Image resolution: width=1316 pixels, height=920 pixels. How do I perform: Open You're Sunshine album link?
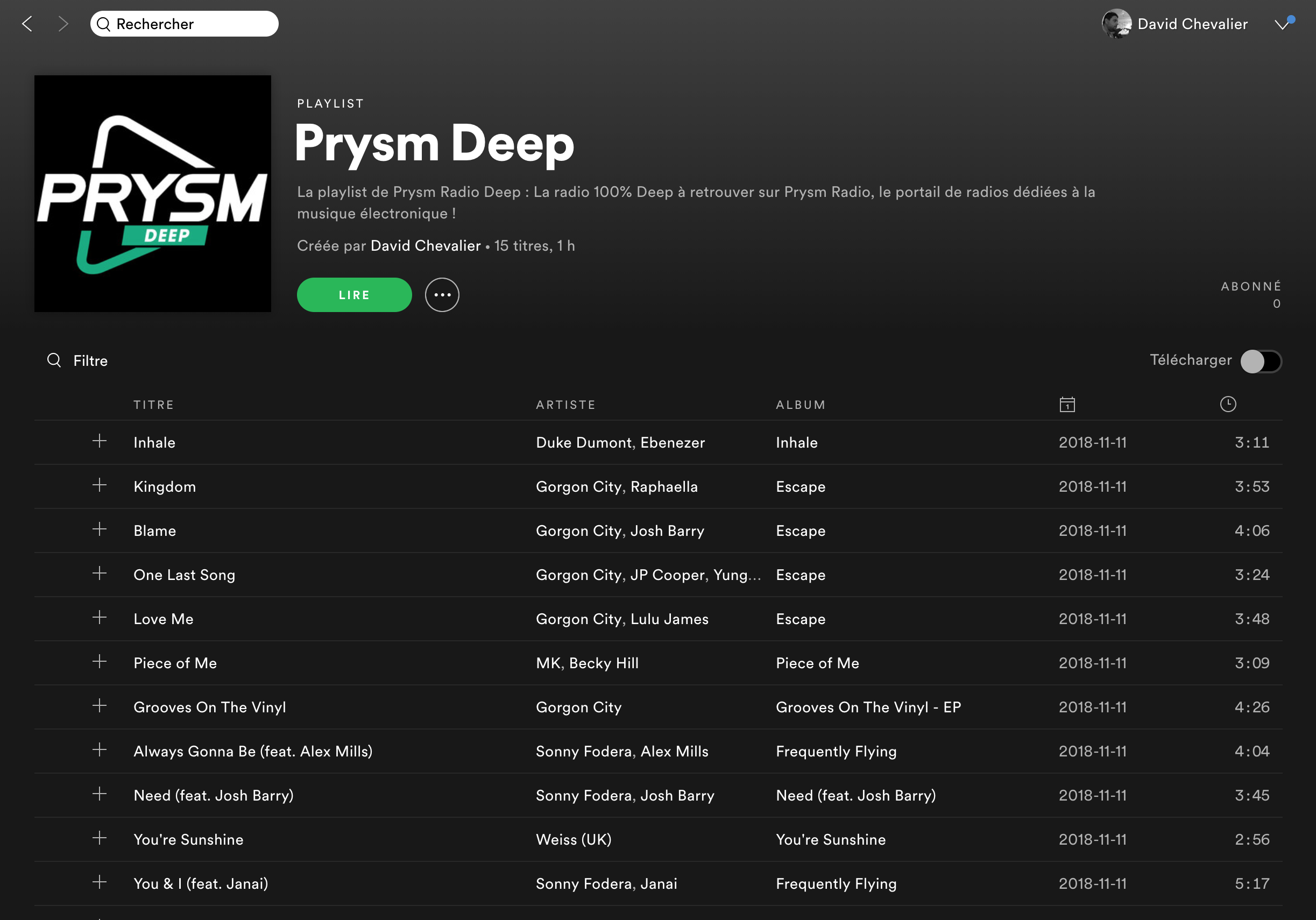[x=831, y=840]
